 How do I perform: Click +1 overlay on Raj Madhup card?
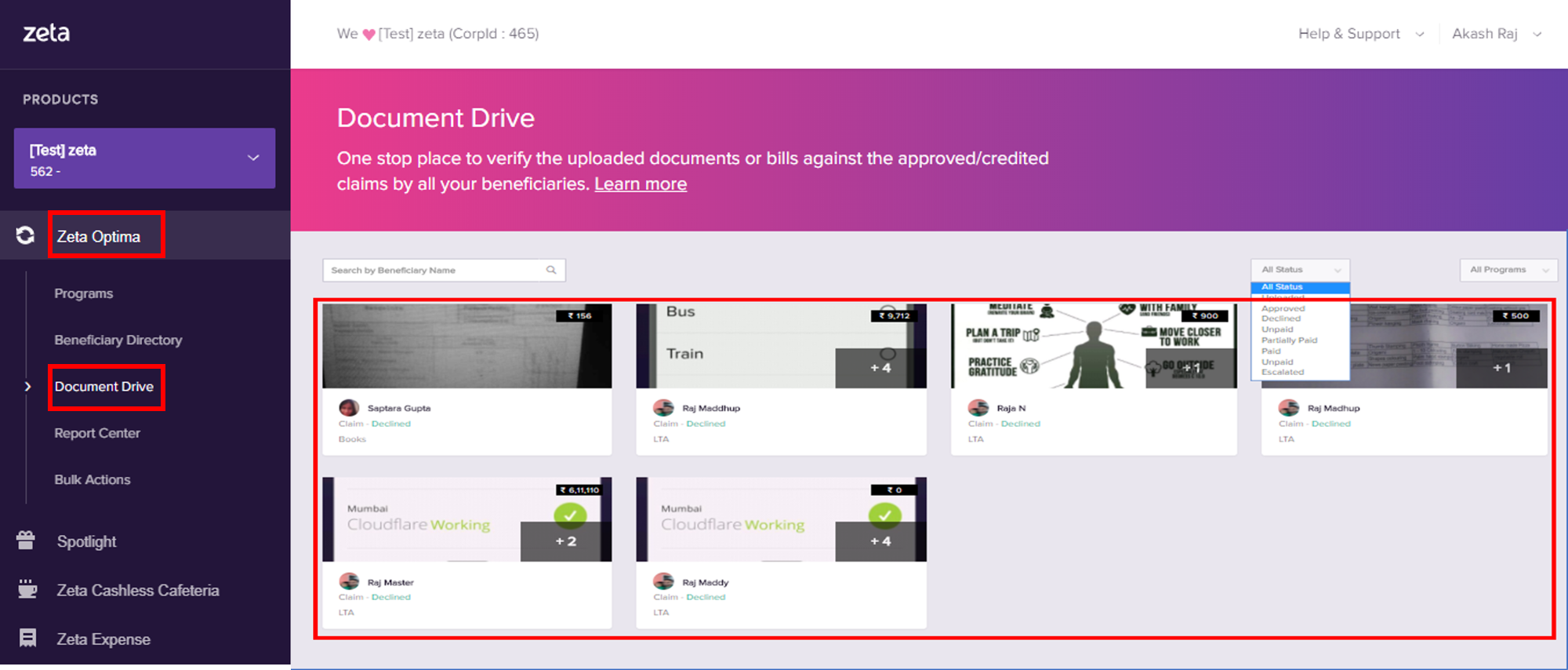point(1501,368)
